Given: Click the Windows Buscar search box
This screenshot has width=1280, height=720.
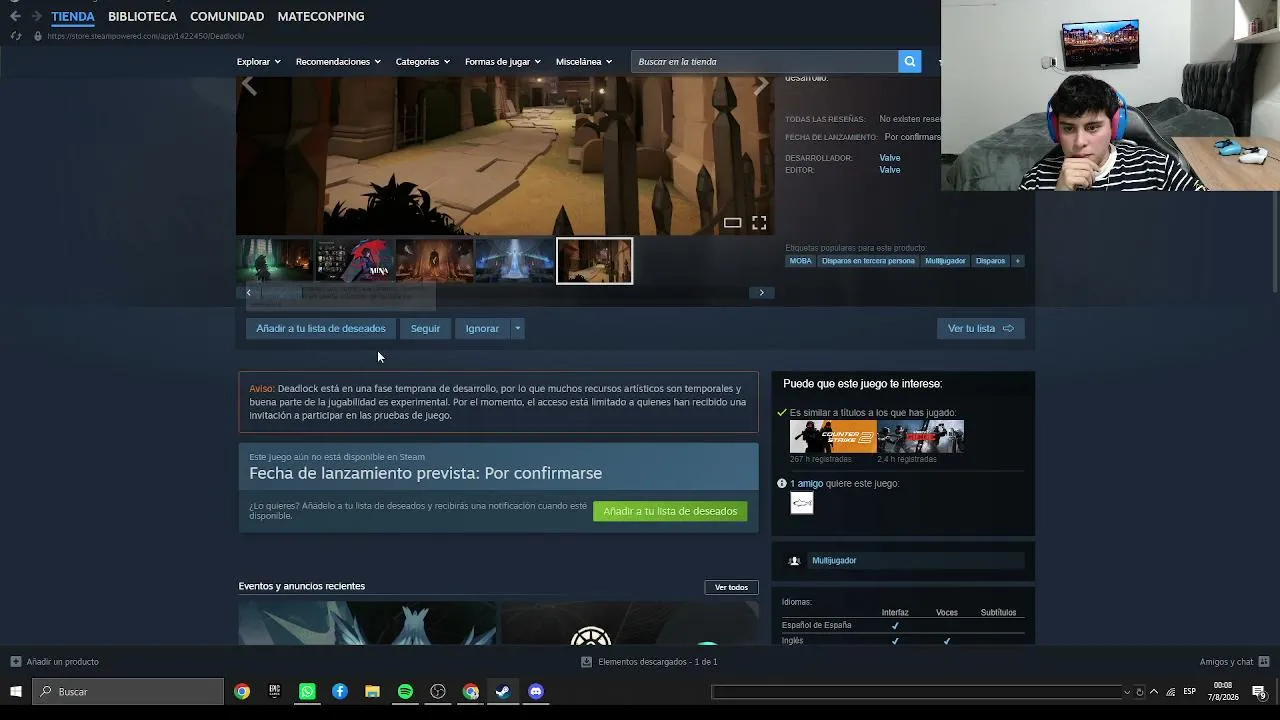Looking at the screenshot, I should pyautogui.click(x=128, y=692).
